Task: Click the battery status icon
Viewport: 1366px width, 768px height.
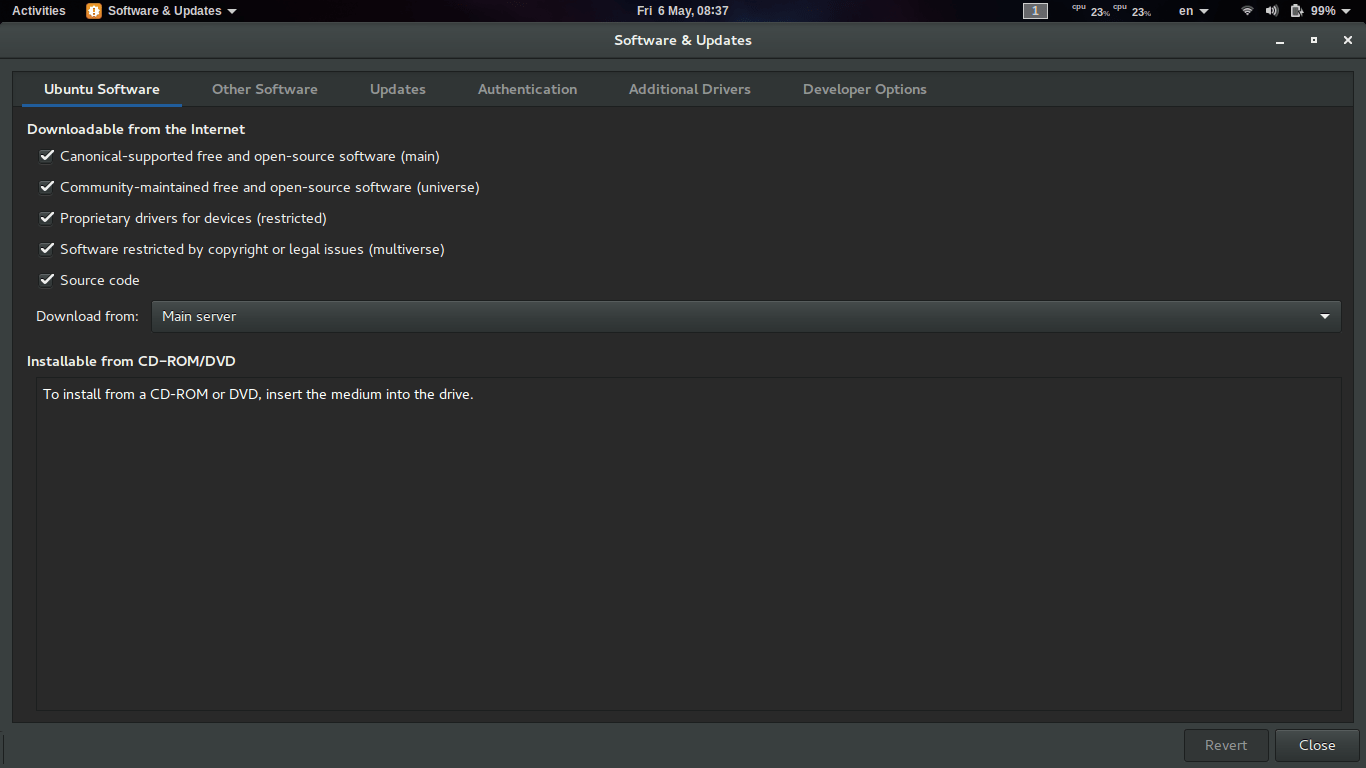Action: pyautogui.click(x=1296, y=11)
